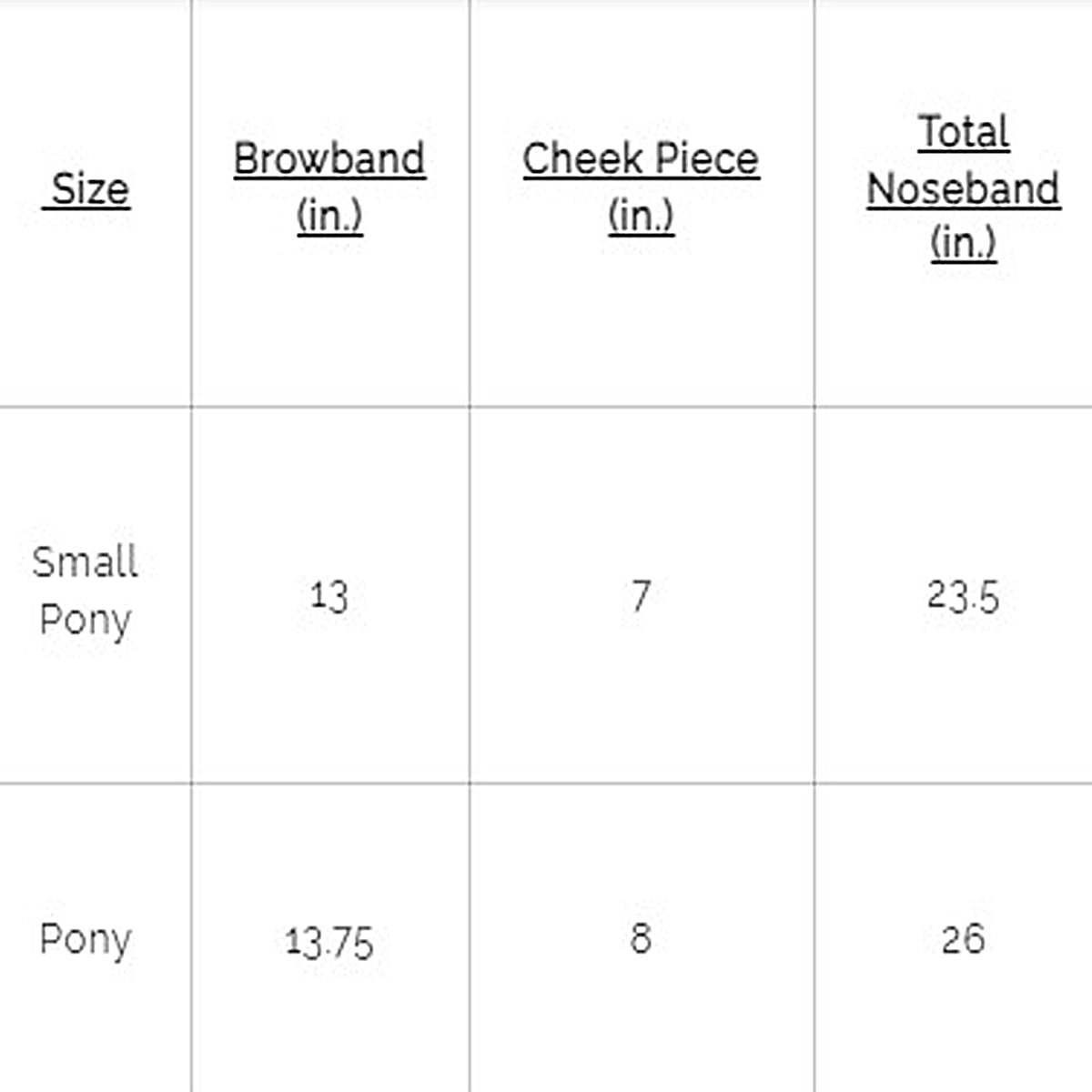Click Small Pony browband value 13

(329, 597)
